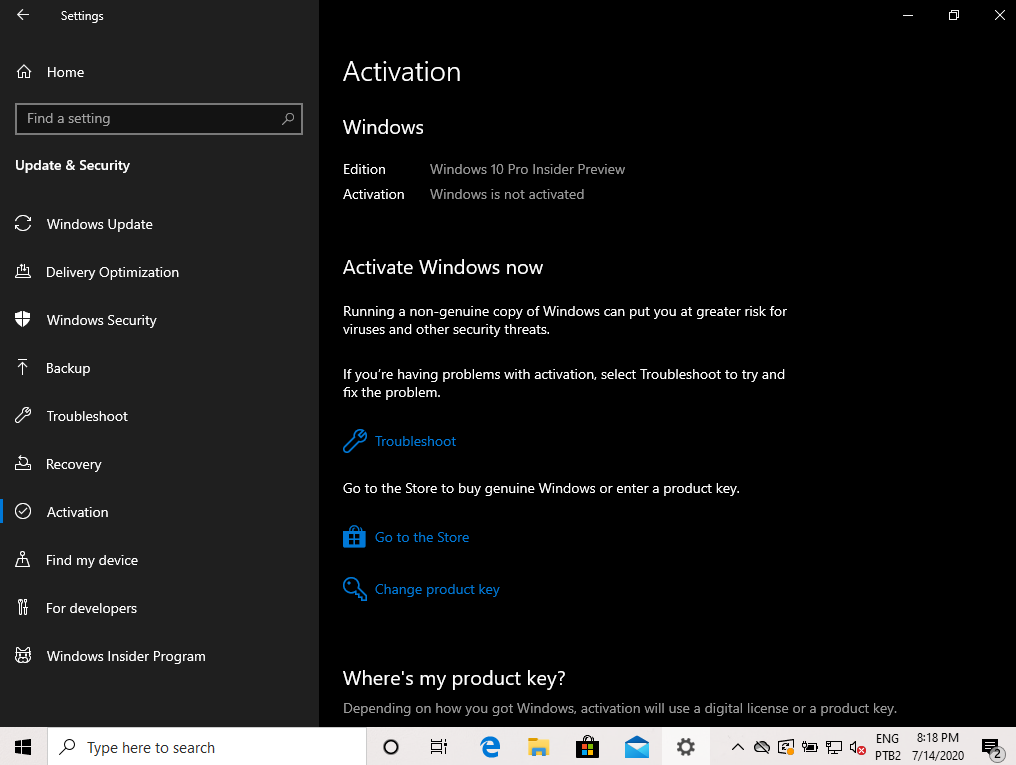Open the Troubleshoot sidebar item

[159, 416]
